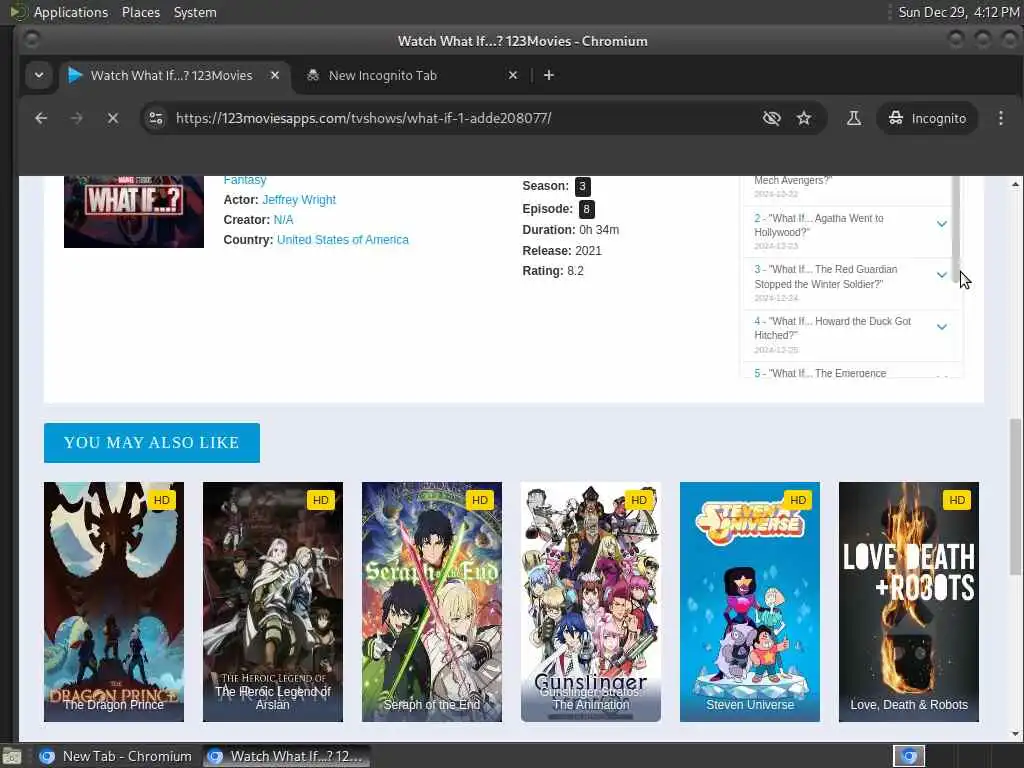The width and height of the screenshot is (1024, 768).
Task: Open the Applications menu
Action: pyautogui.click(x=71, y=12)
